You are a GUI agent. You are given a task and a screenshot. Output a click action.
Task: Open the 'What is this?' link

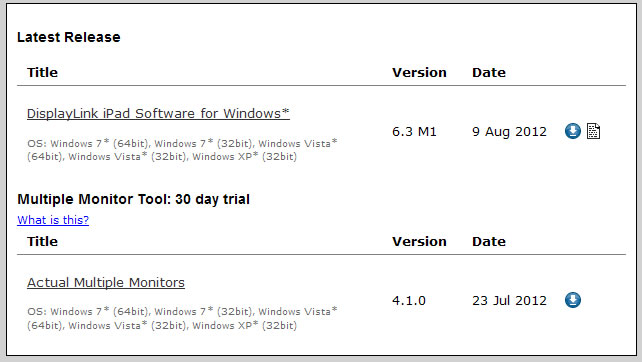click(x=53, y=220)
